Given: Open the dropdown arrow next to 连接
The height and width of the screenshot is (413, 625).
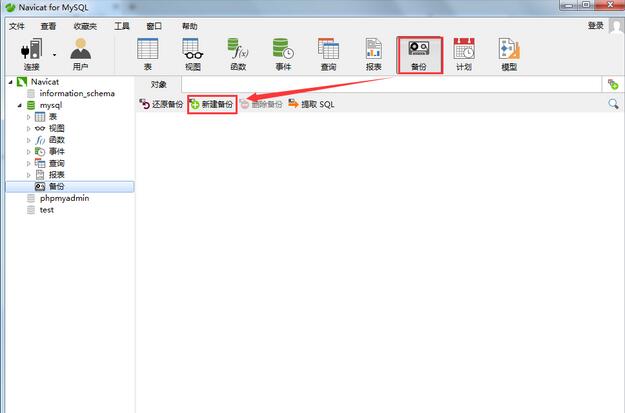Looking at the screenshot, I should 55,55.
